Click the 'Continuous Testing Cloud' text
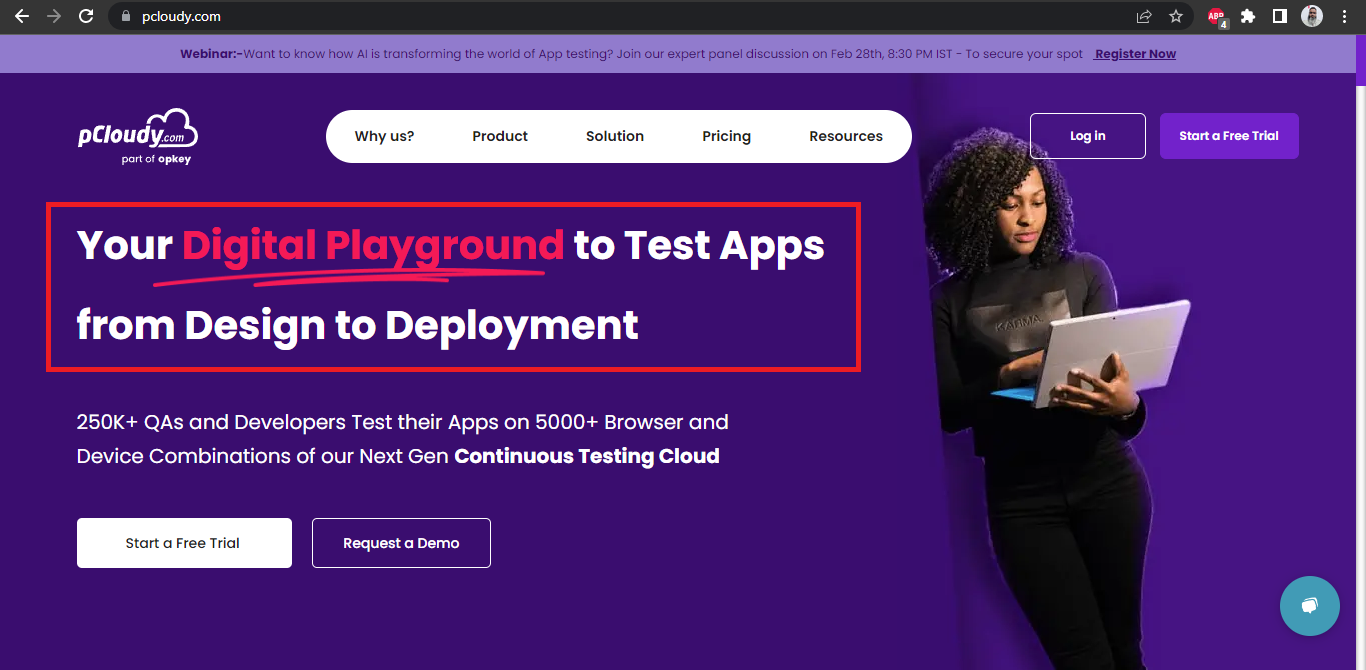 pyautogui.click(x=587, y=456)
